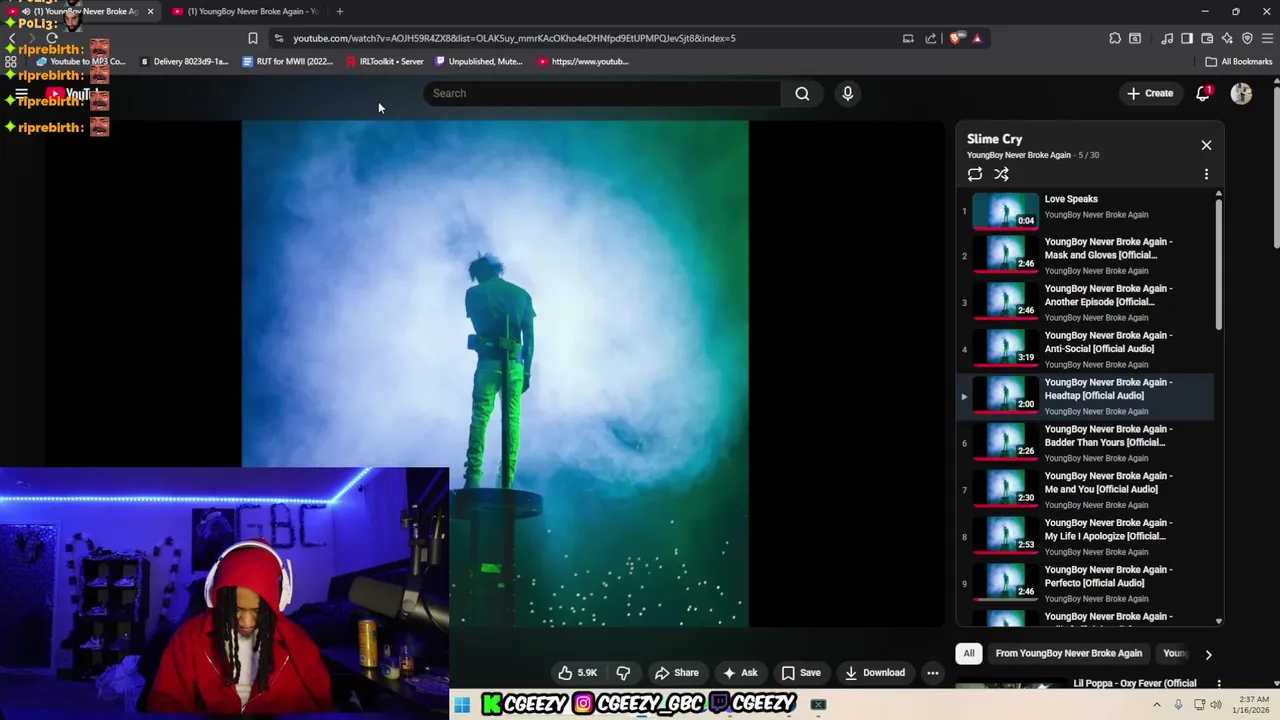The image size is (1280, 720).
Task: Play Mask and Gloves playlist item
Action: (x=1085, y=256)
